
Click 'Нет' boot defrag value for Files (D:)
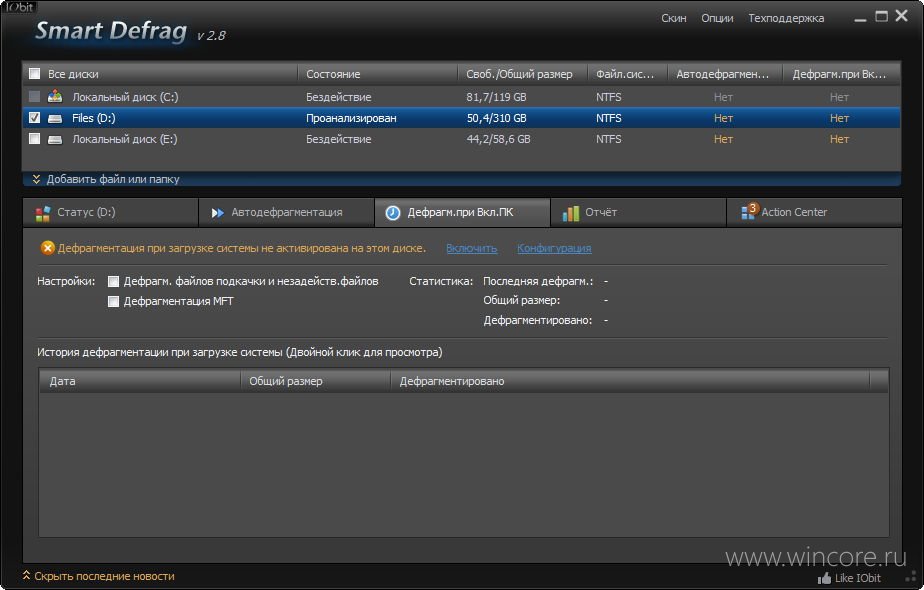coord(839,118)
